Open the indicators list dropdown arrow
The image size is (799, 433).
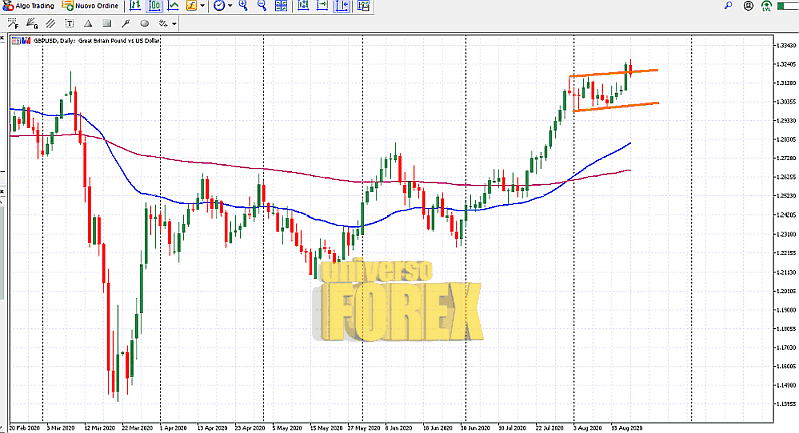tap(203, 6)
